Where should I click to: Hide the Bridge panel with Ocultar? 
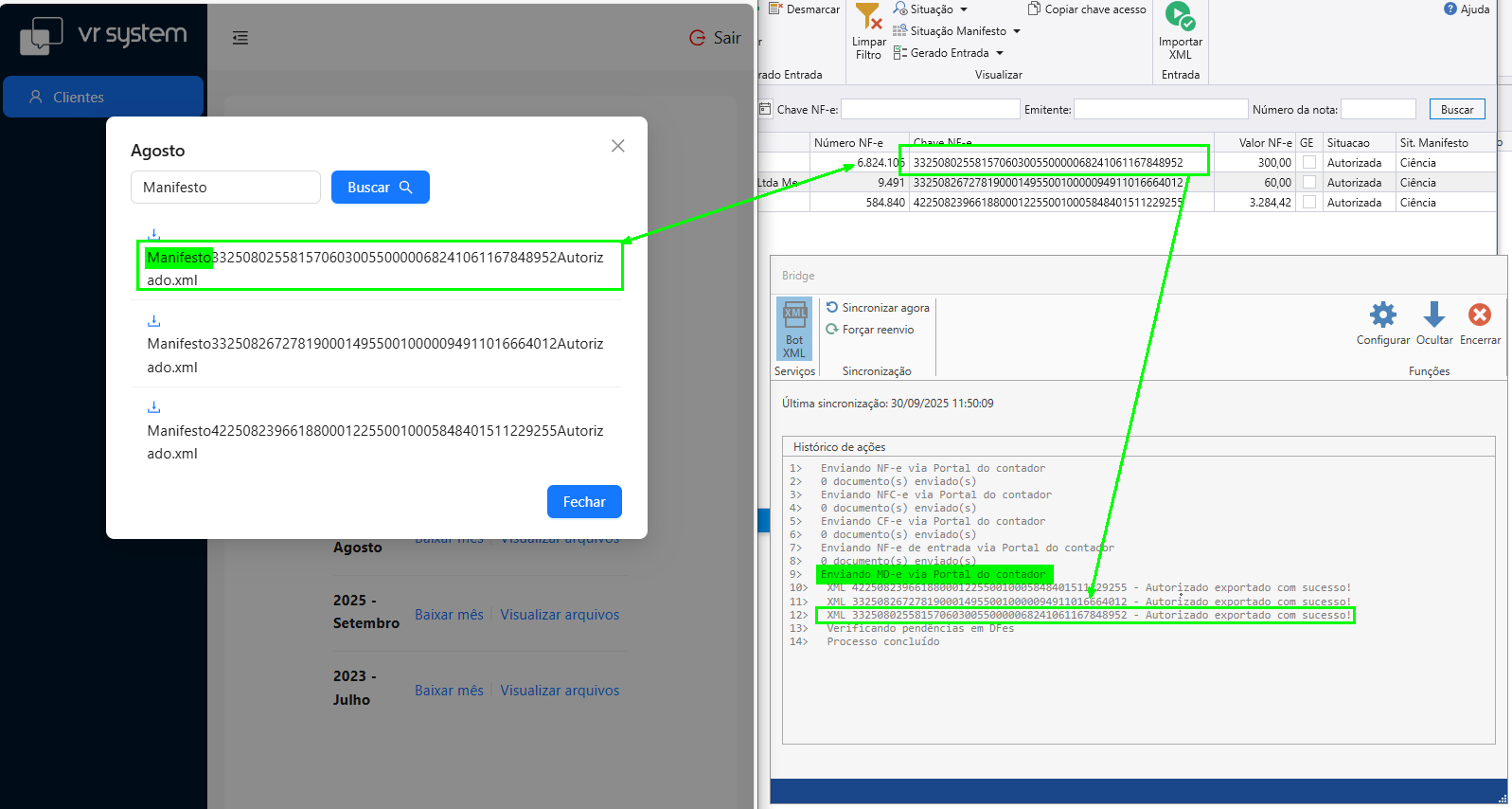coord(1433,315)
